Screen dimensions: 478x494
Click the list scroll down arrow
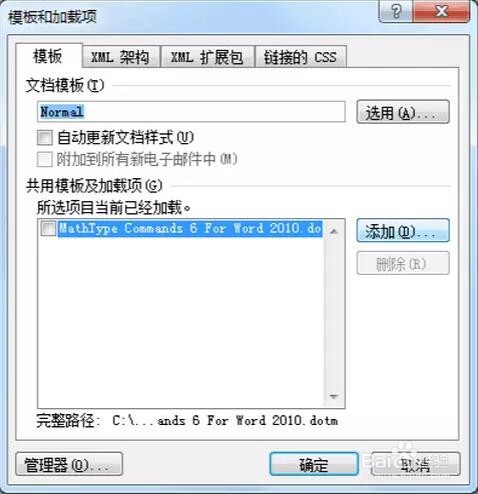tap(334, 396)
